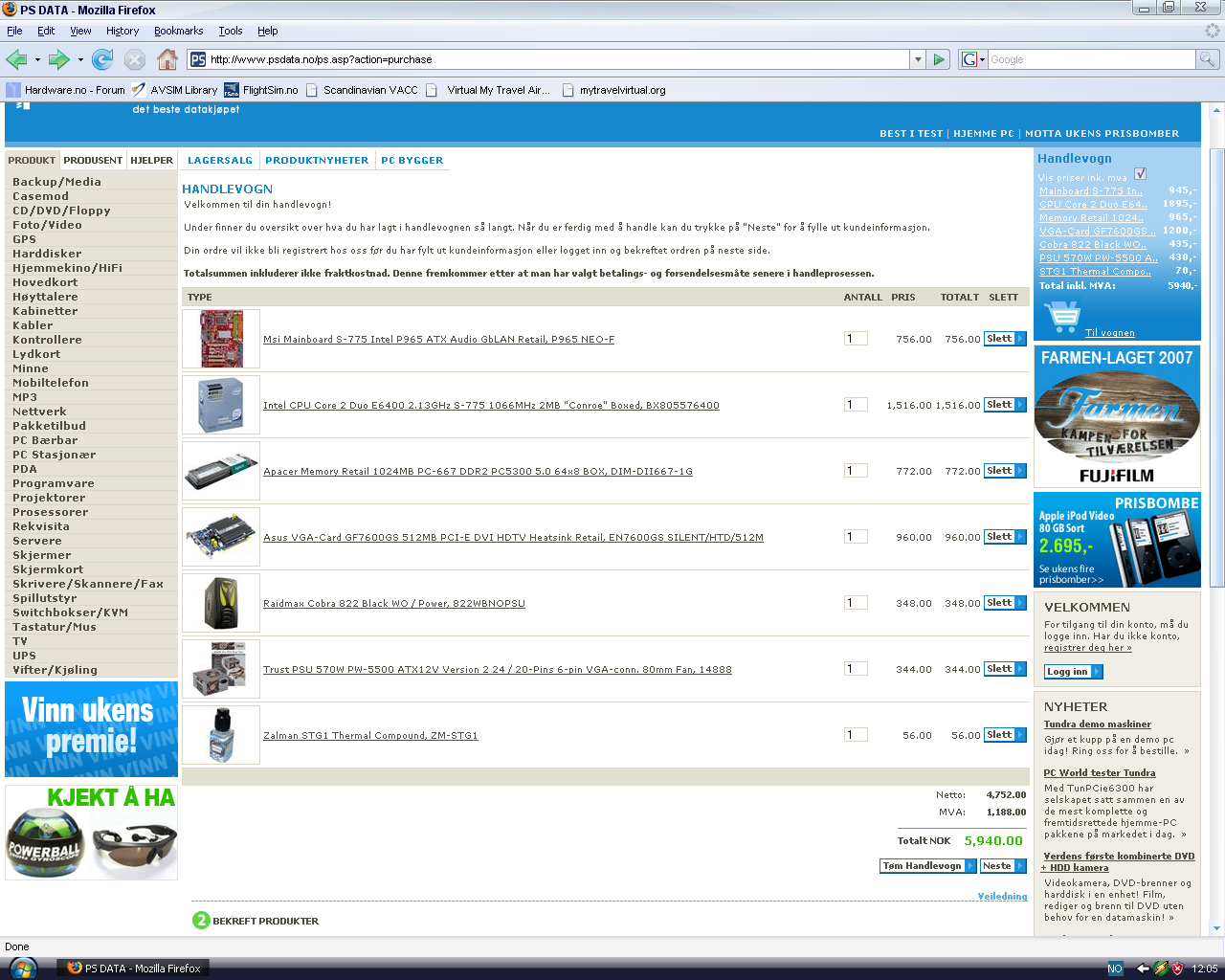Click the green Forward arrow in Firefox
The image size is (1225, 980).
(x=59, y=59)
